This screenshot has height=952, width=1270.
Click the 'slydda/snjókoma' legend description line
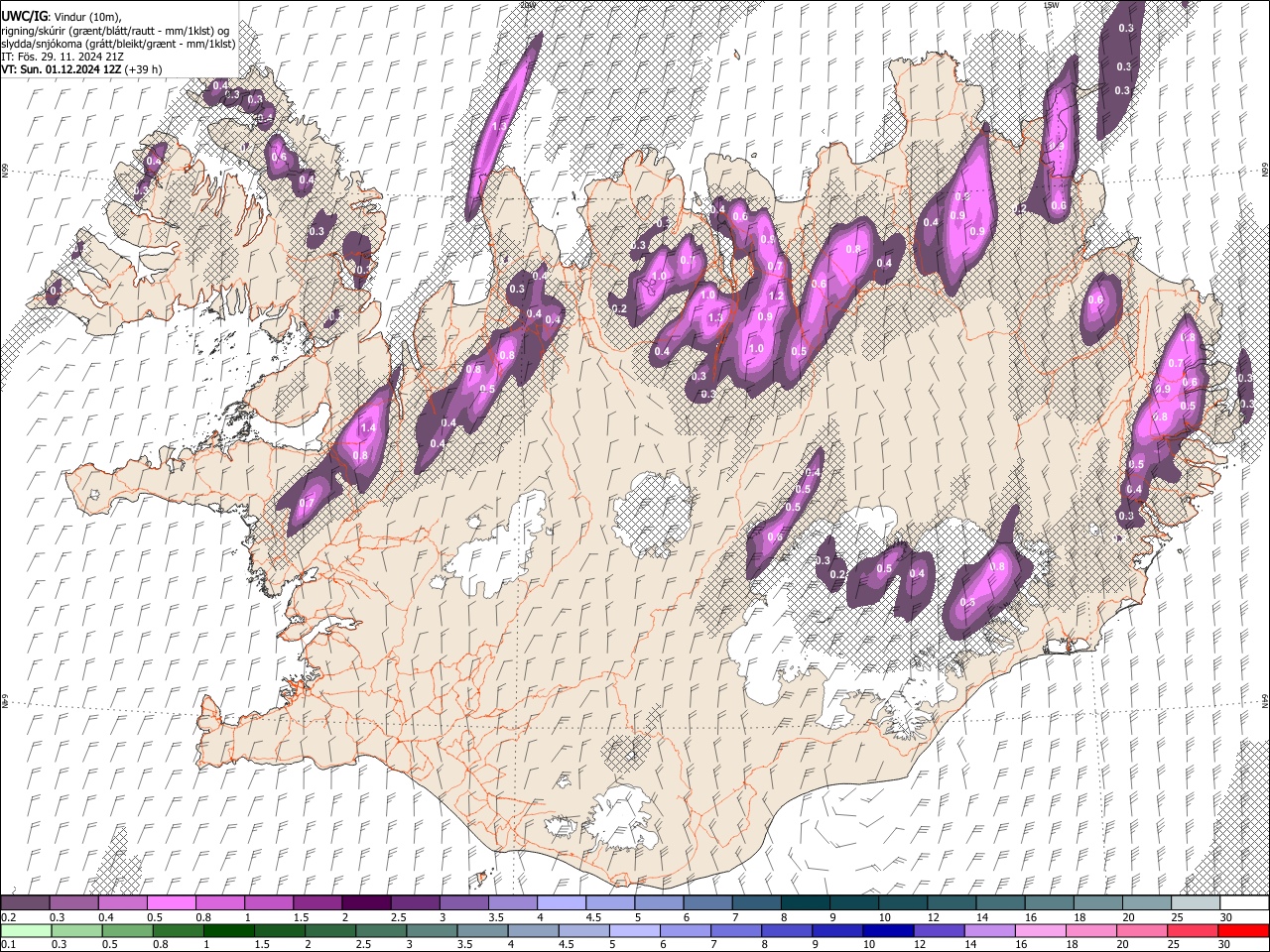click(x=118, y=44)
